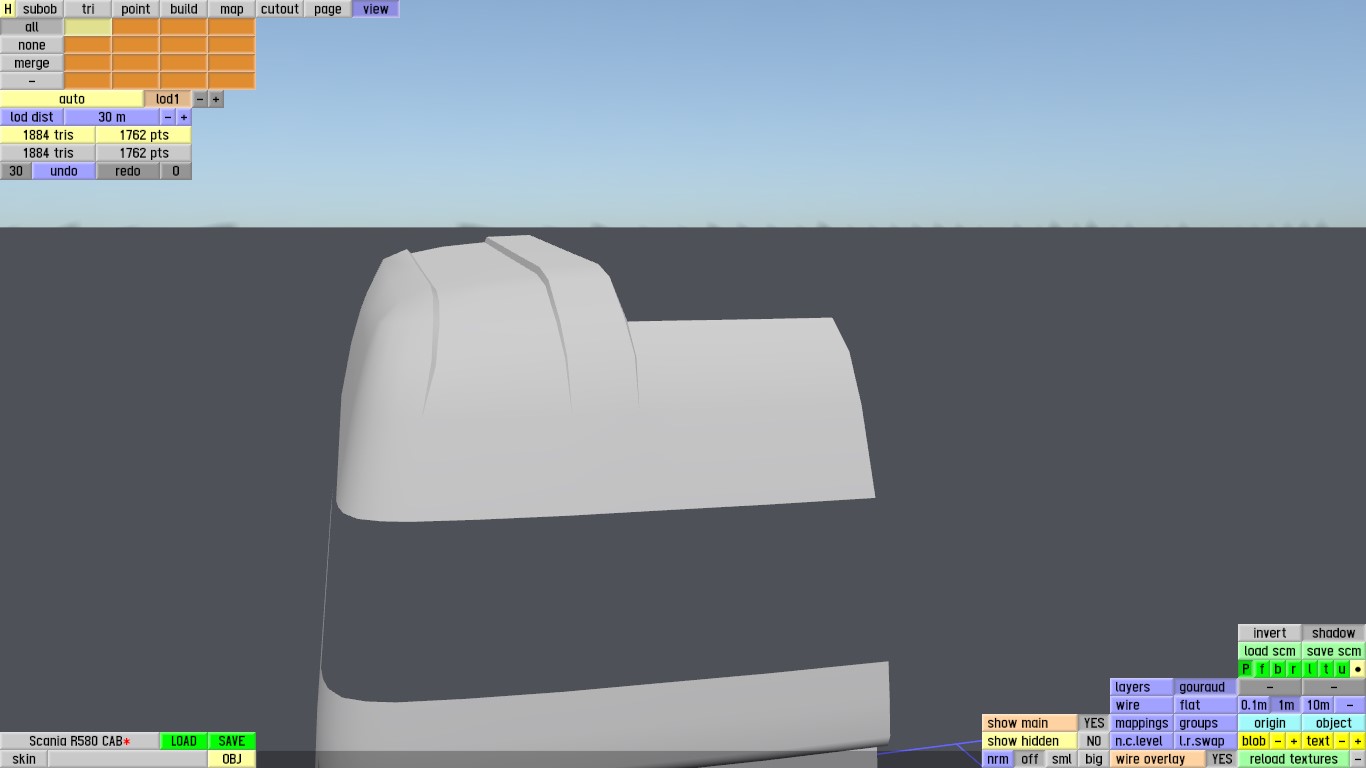Enable gouraud shading
1366x768 pixels.
(x=1206, y=687)
